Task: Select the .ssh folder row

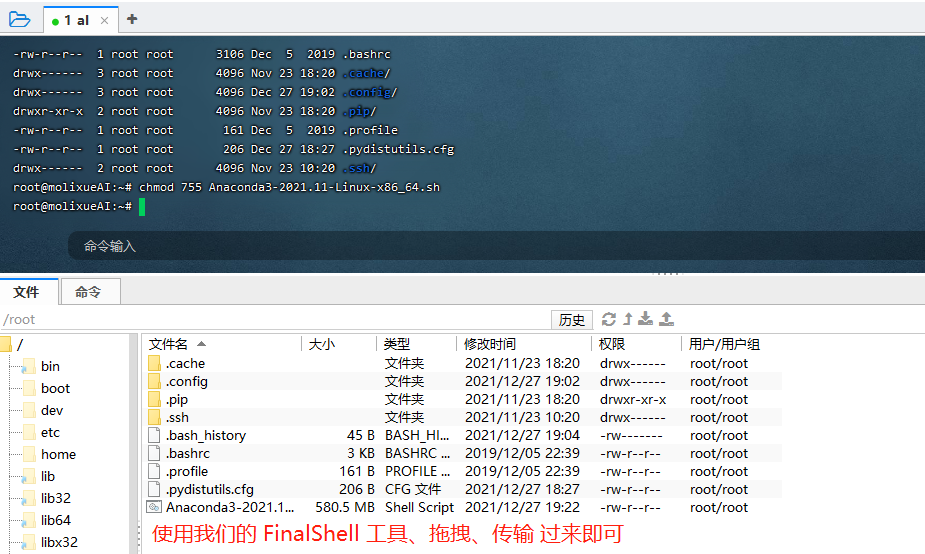Action: pos(463,417)
